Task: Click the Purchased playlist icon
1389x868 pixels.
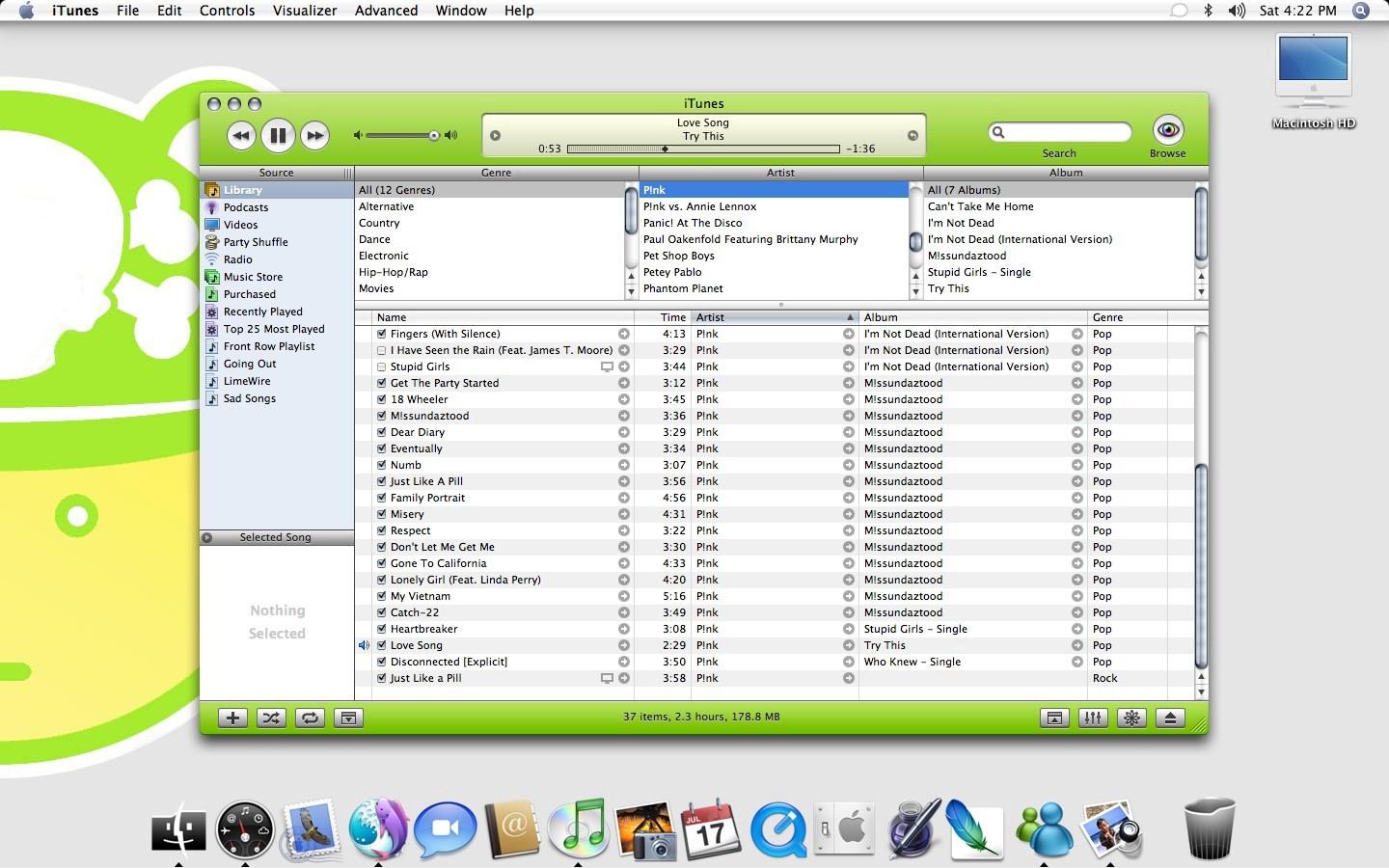Action: [212, 294]
